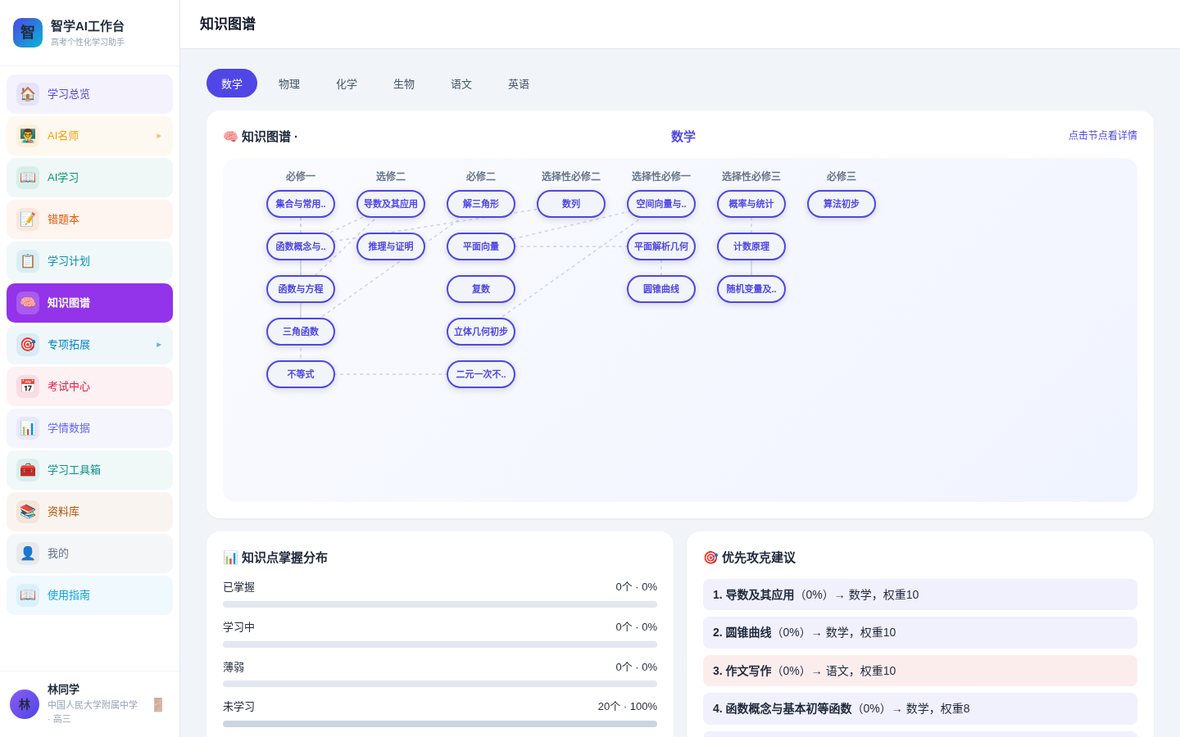Click the 未学习 progress bar

[x=440, y=724]
